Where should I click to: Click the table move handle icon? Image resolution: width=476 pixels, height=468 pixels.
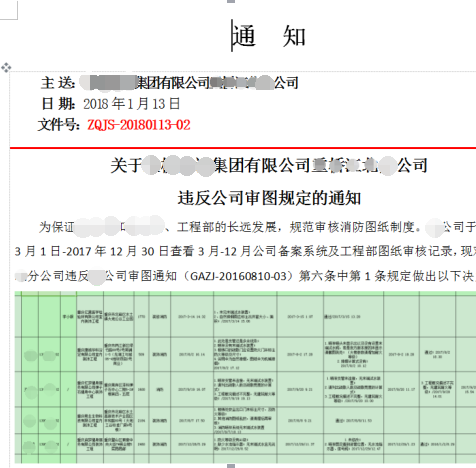tap(6, 67)
